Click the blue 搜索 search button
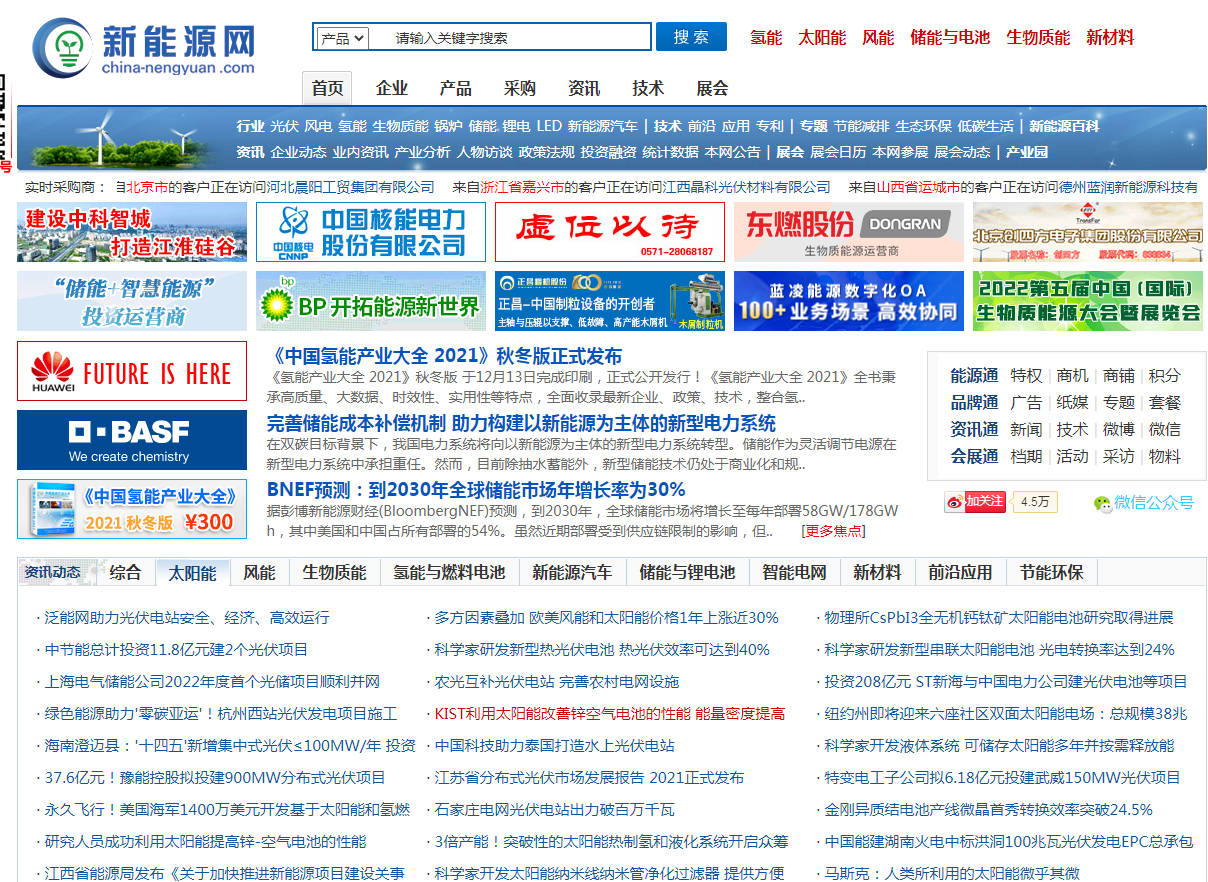The width and height of the screenshot is (1208, 882). [691, 37]
